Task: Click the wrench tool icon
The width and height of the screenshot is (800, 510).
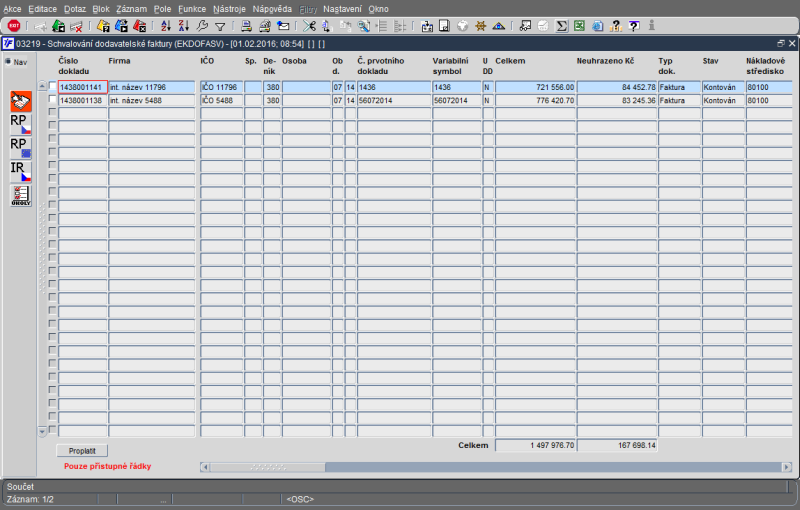Action: [202, 26]
